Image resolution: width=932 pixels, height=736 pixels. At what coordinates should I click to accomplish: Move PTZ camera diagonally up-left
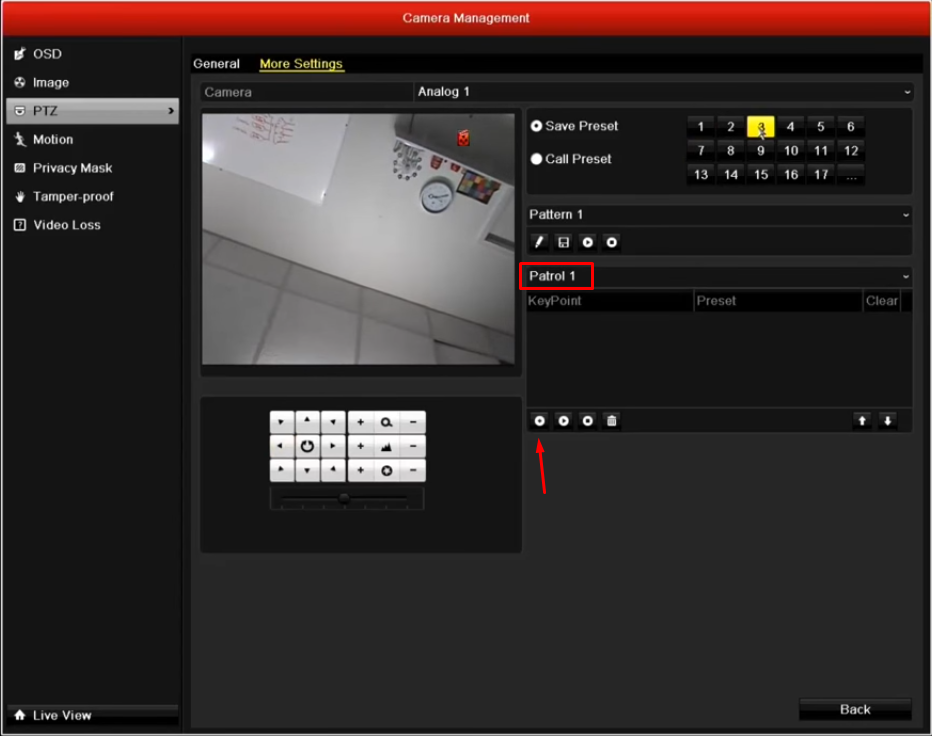(x=281, y=422)
